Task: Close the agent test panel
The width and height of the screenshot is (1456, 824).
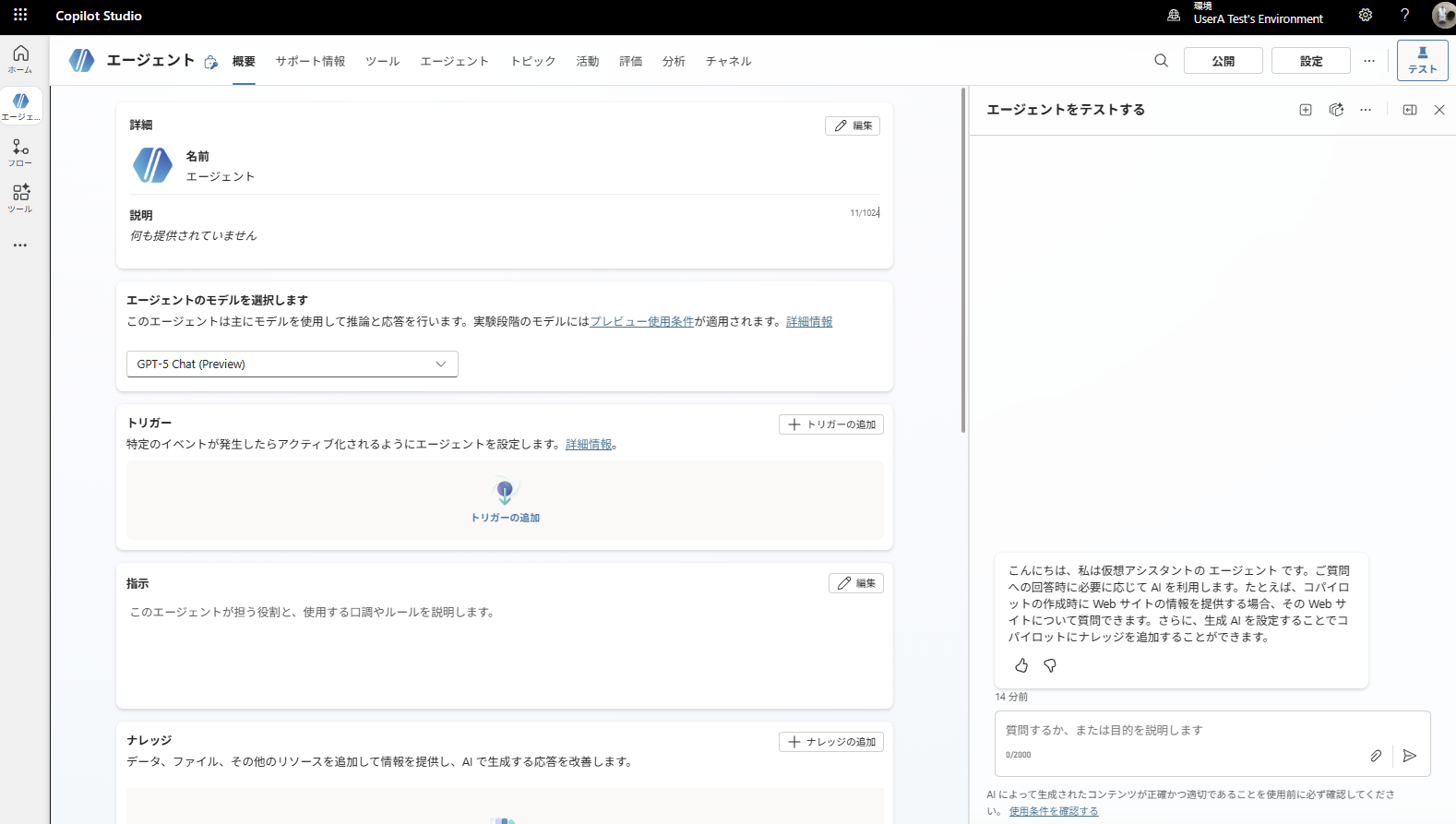Action: click(1439, 110)
